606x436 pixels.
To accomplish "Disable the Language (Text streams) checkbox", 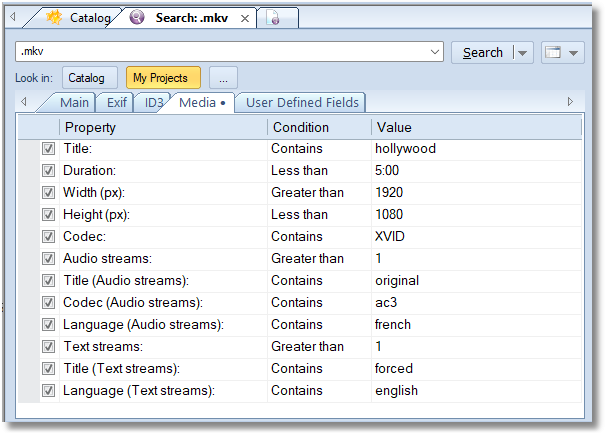I will (x=48, y=391).
